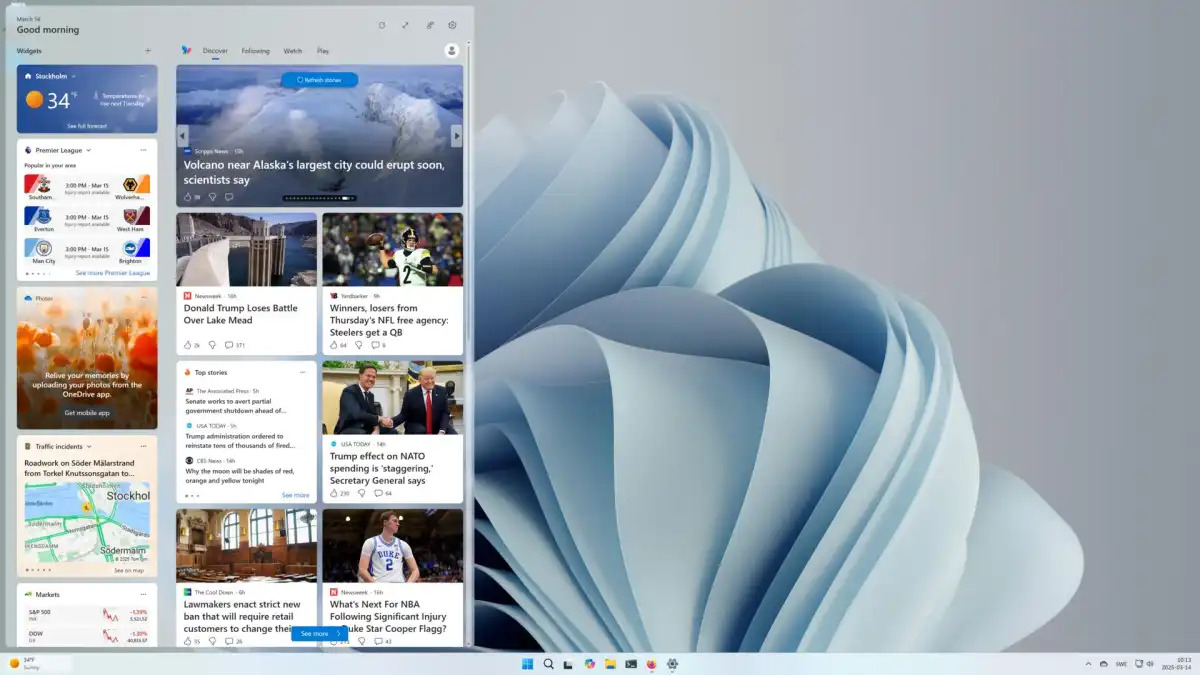
Task: Launch Firefox from the taskbar
Action: point(652,664)
